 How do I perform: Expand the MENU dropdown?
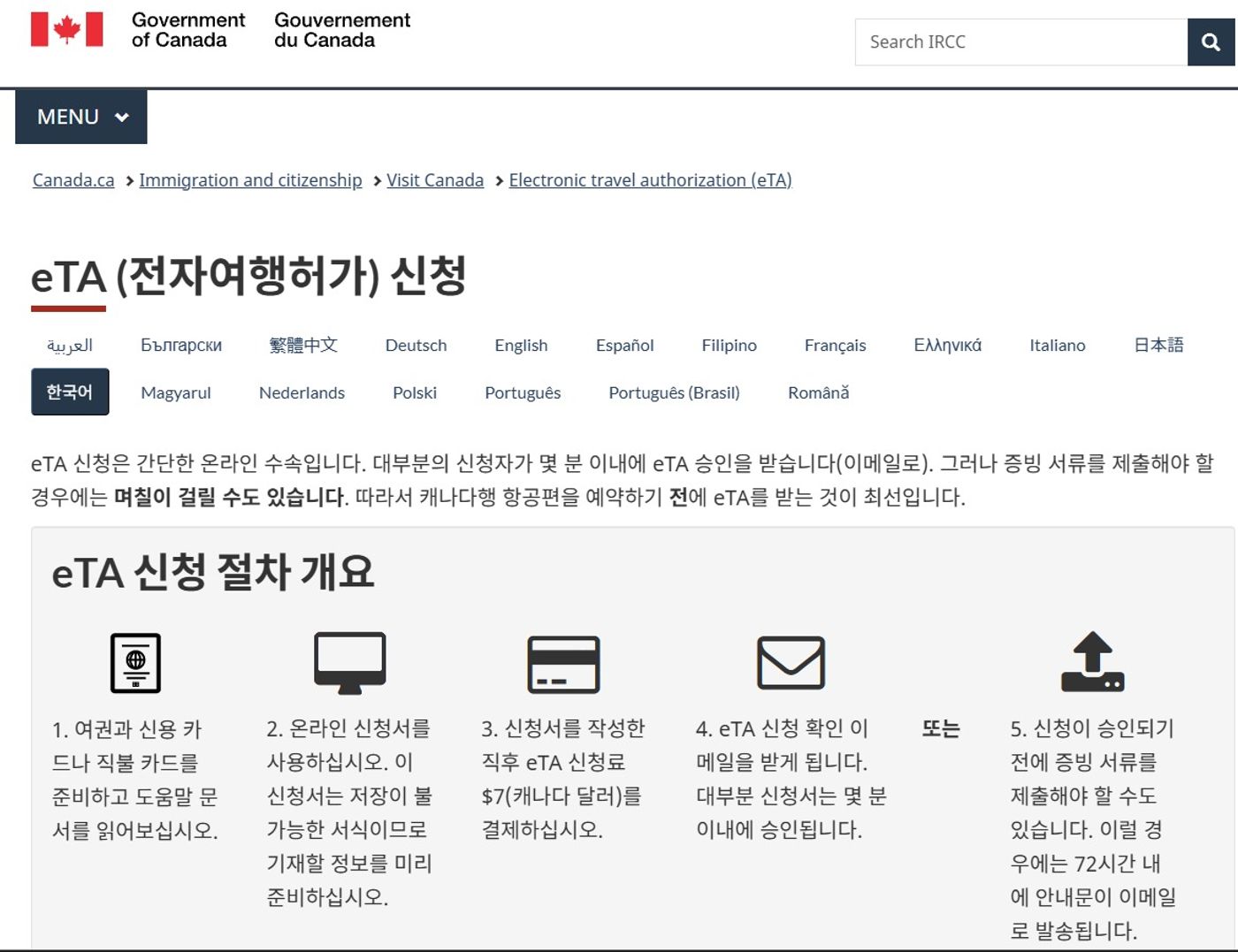coord(81,117)
